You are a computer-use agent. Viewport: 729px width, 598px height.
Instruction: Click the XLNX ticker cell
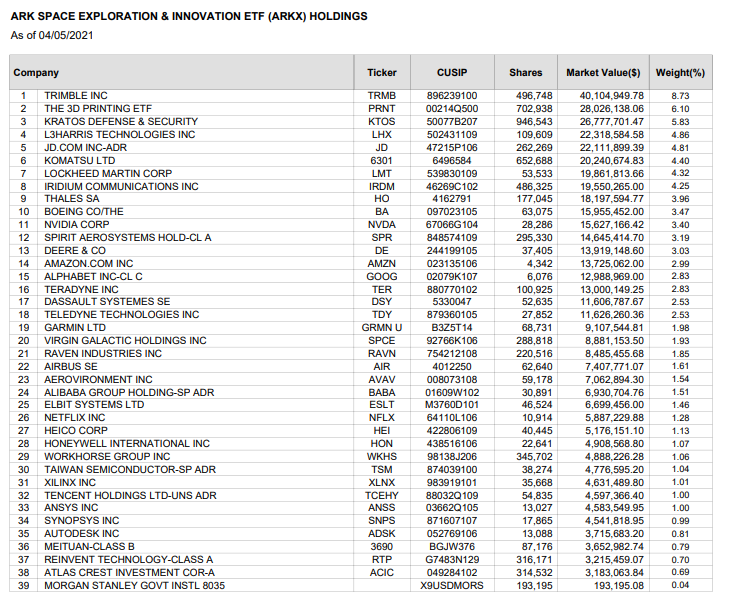[382, 483]
